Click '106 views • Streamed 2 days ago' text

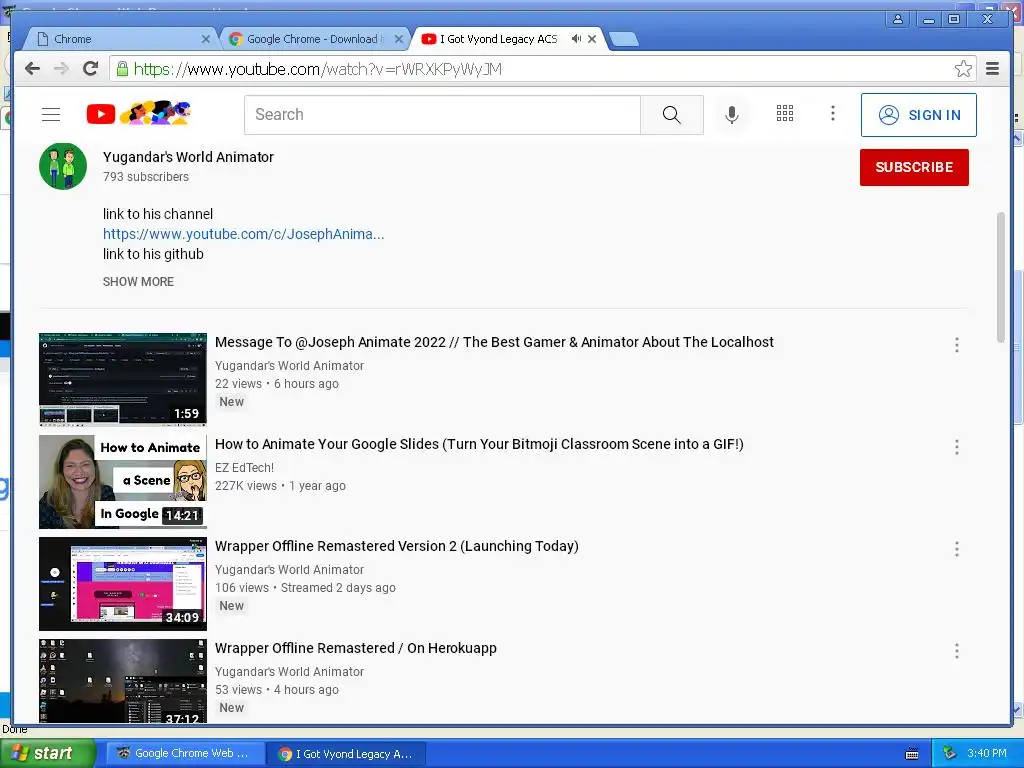point(305,588)
